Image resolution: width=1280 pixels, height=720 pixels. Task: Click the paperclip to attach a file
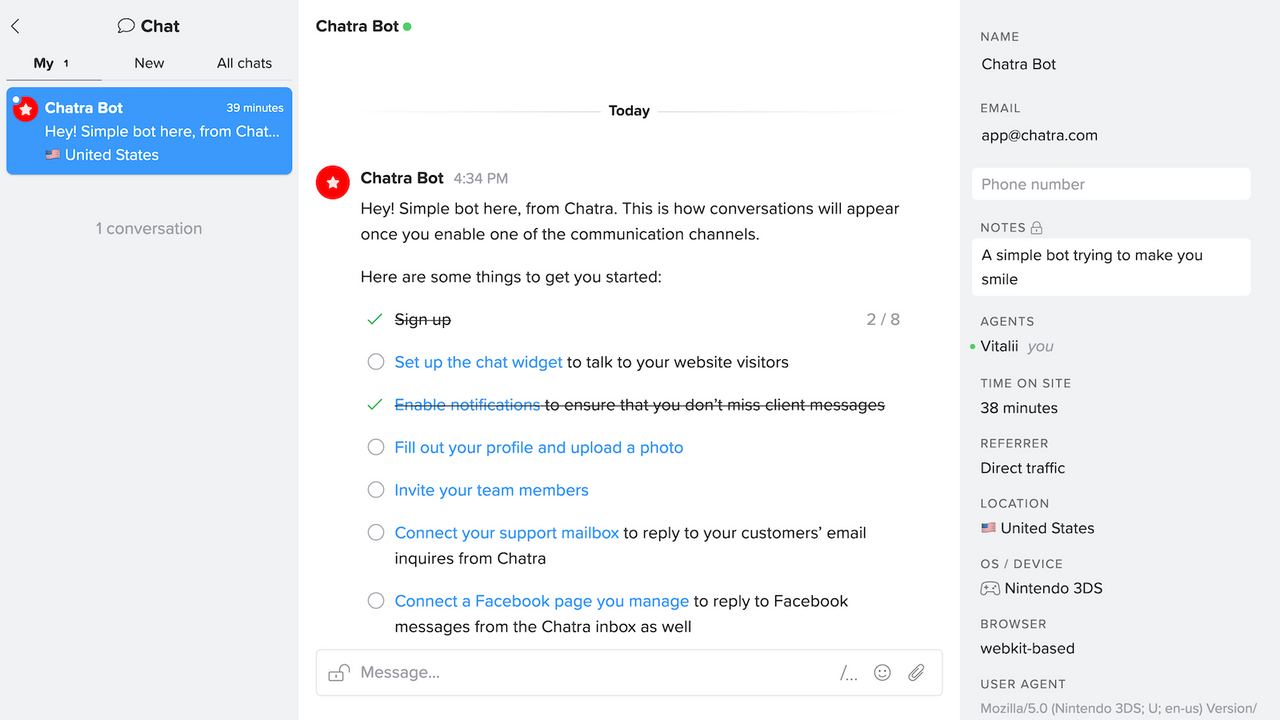tap(916, 672)
